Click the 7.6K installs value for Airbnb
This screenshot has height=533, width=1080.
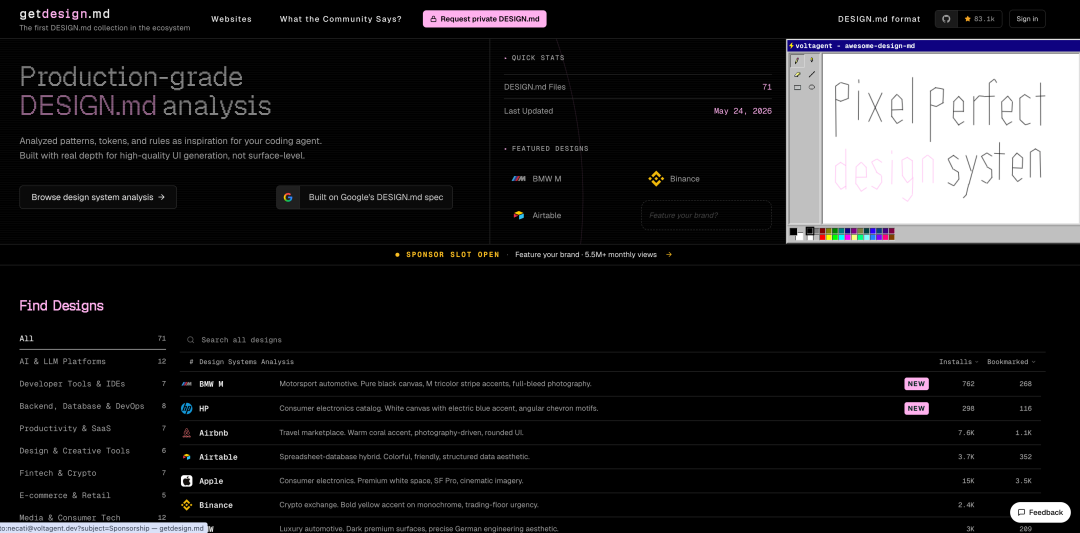tap(966, 432)
